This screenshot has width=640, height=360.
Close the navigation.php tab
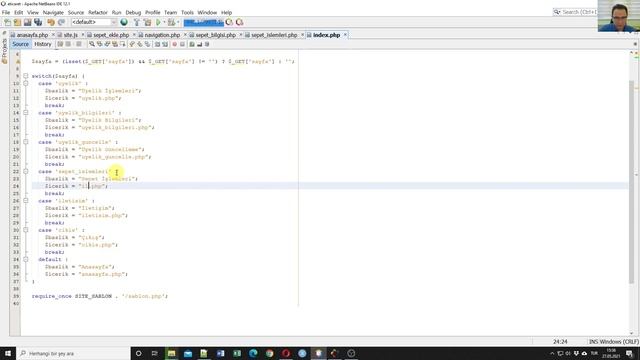click(184, 35)
